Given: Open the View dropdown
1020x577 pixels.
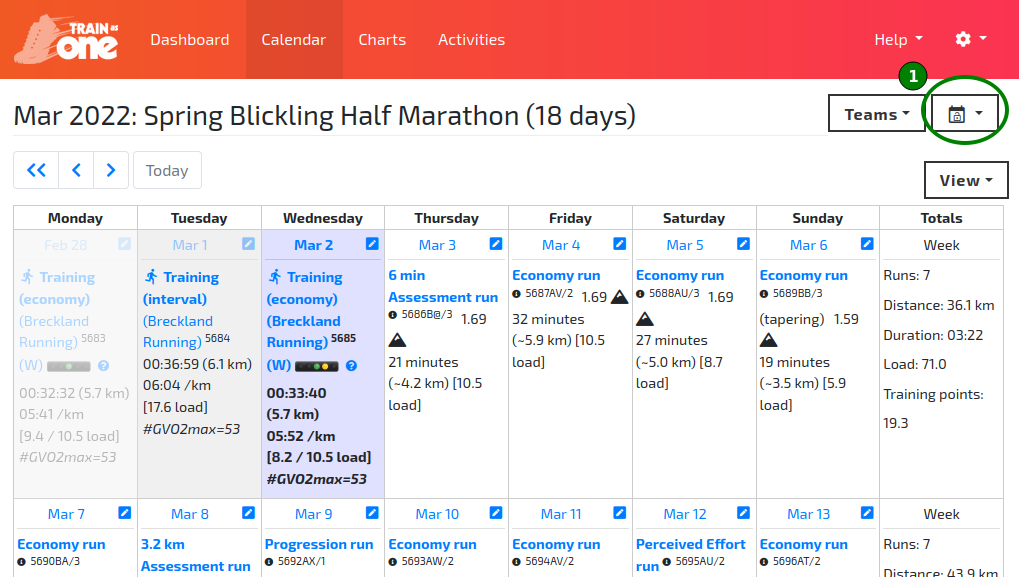Looking at the screenshot, I should click(964, 180).
